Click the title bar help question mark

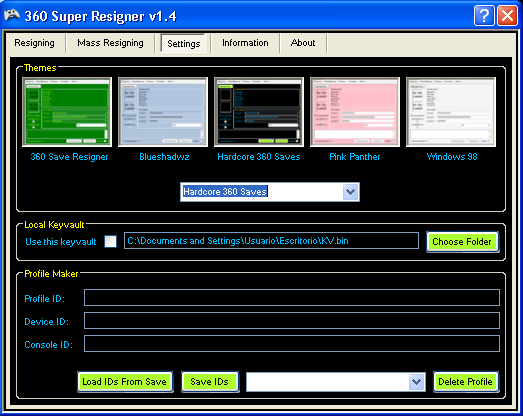(484, 15)
